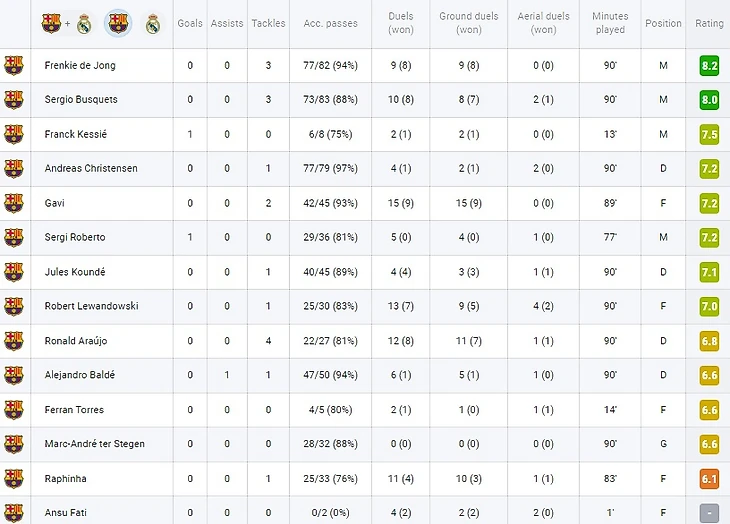Click Barcelona crest beside Robert Lewandowski

[13, 306]
